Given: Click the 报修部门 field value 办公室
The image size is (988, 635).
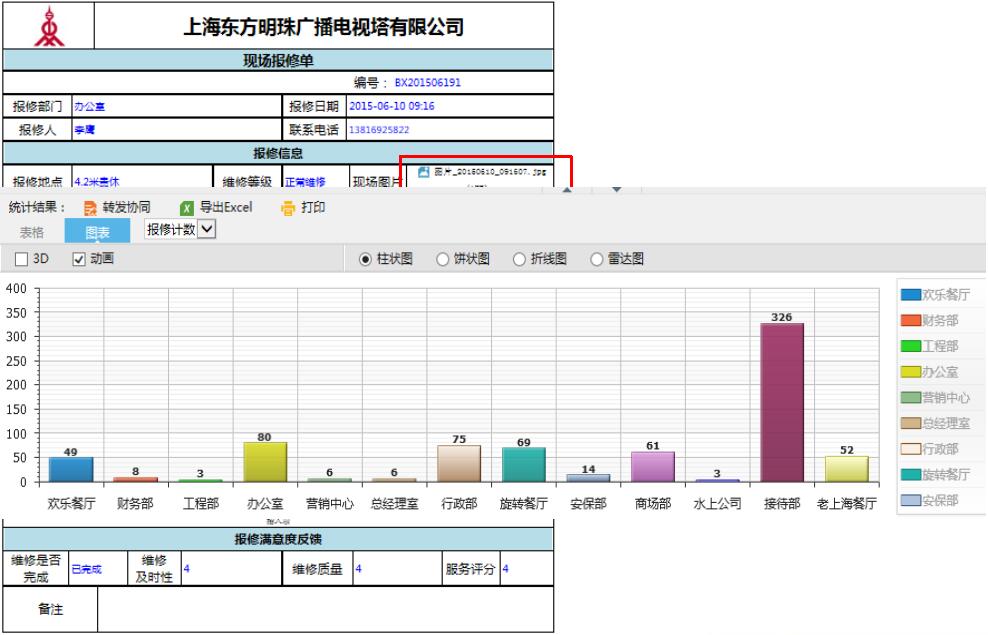Looking at the screenshot, I should [x=89, y=106].
